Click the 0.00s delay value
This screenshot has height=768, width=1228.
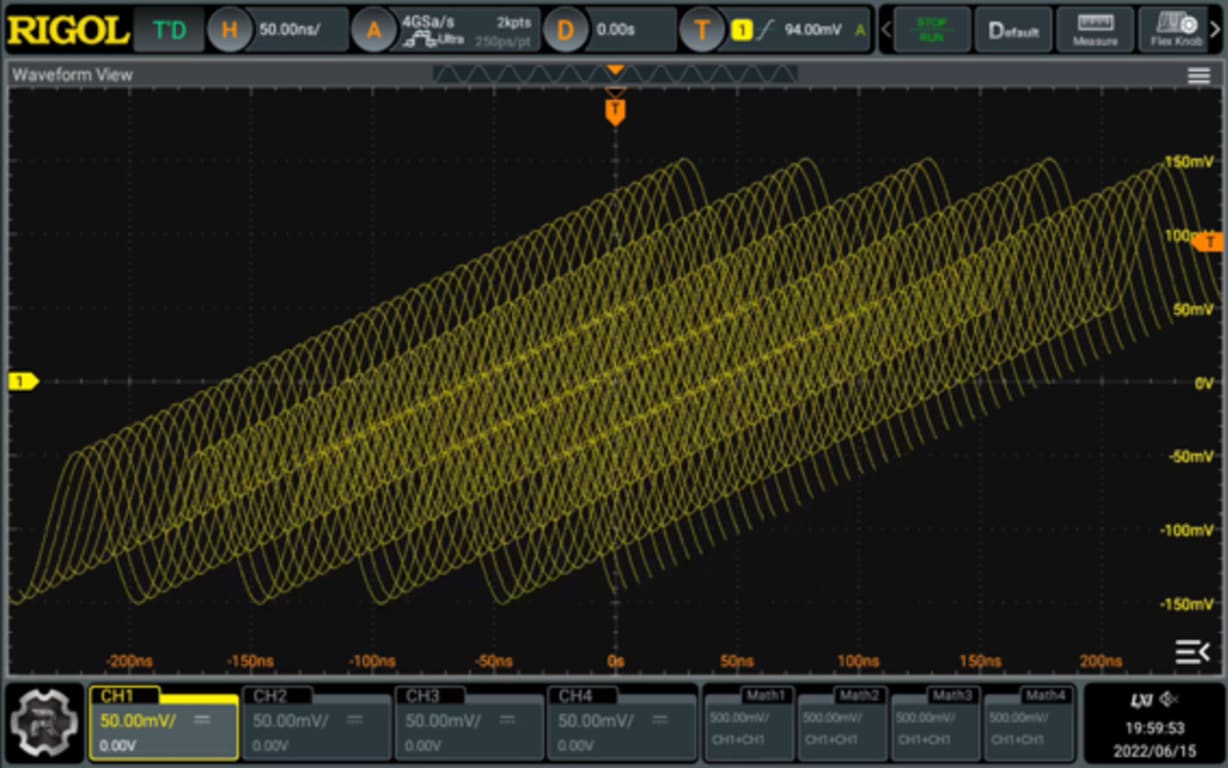[x=615, y=30]
